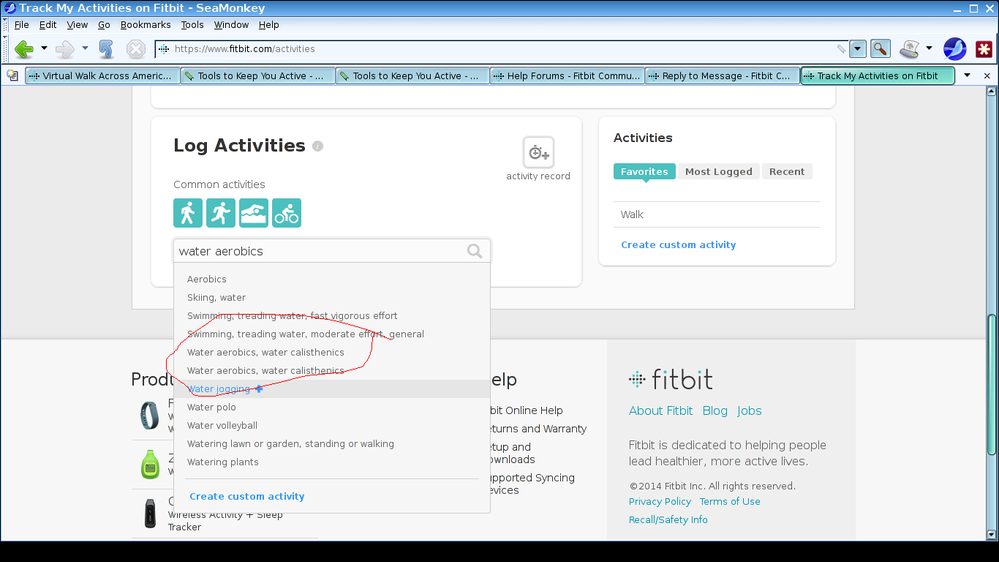
Task: Switch to the Reply to Message tab
Action: click(722, 76)
